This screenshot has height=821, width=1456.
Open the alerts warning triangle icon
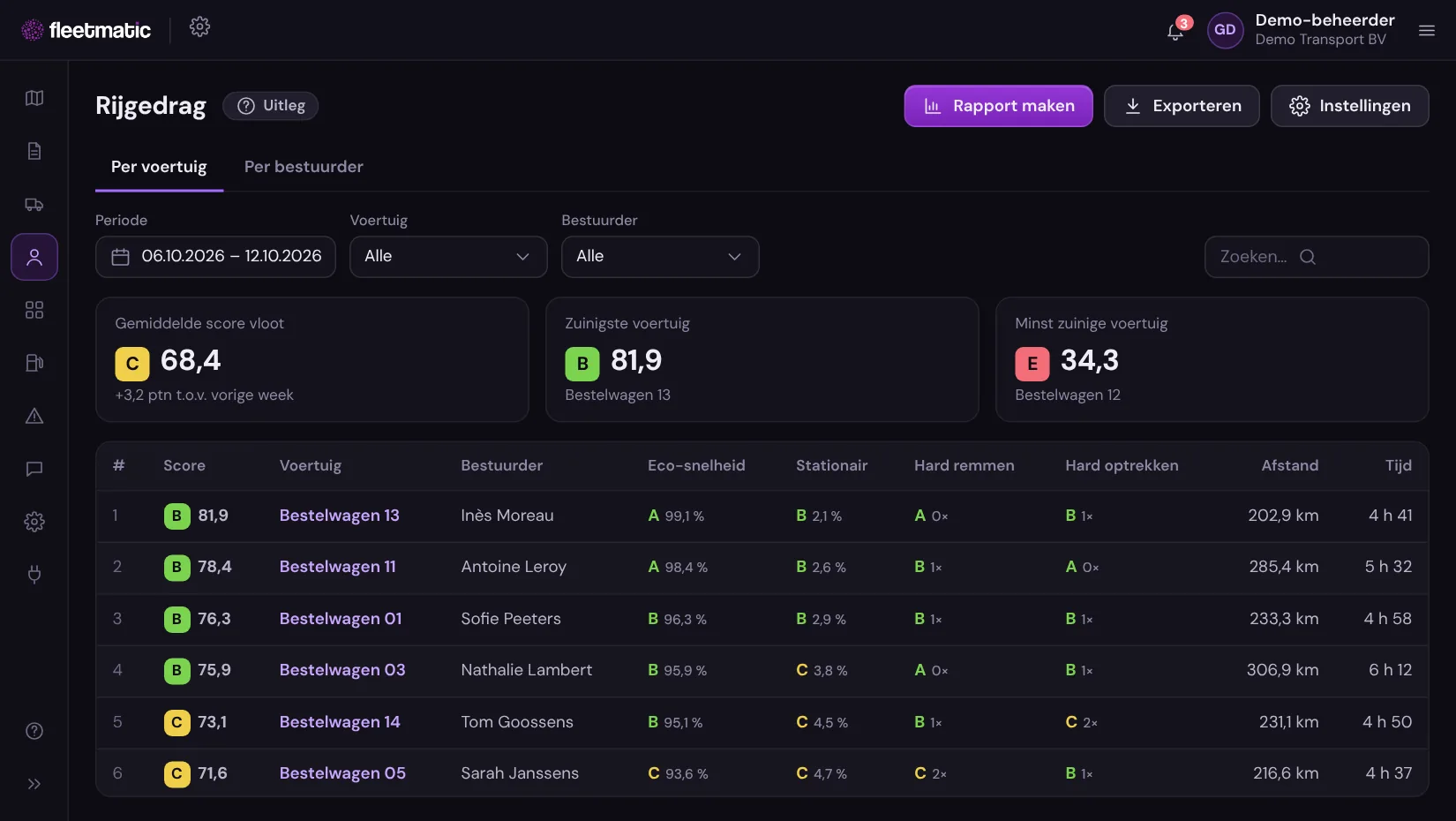click(34, 416)
